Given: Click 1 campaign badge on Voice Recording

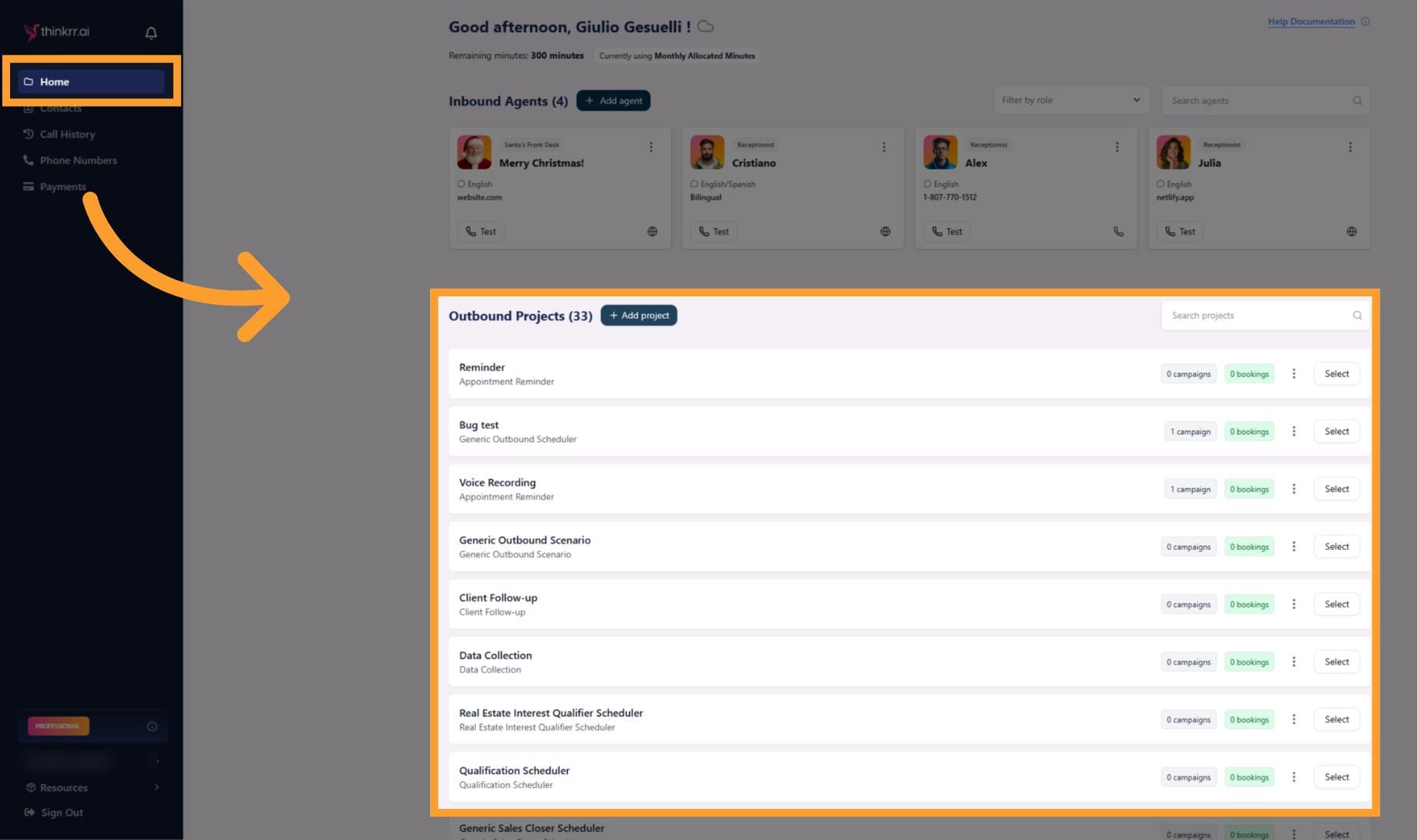Looking at the screenshot, I should pos(1191,489).
